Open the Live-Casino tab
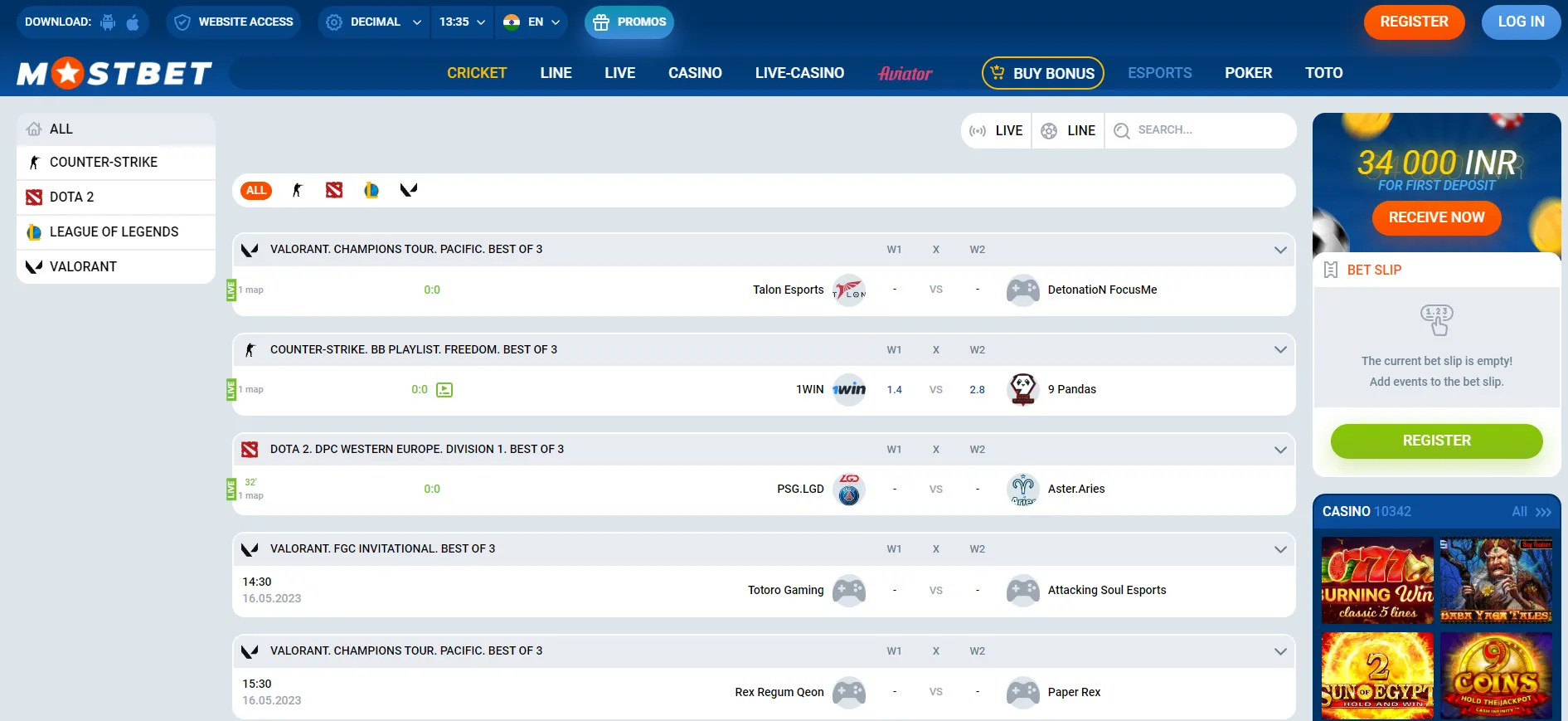 799,73
